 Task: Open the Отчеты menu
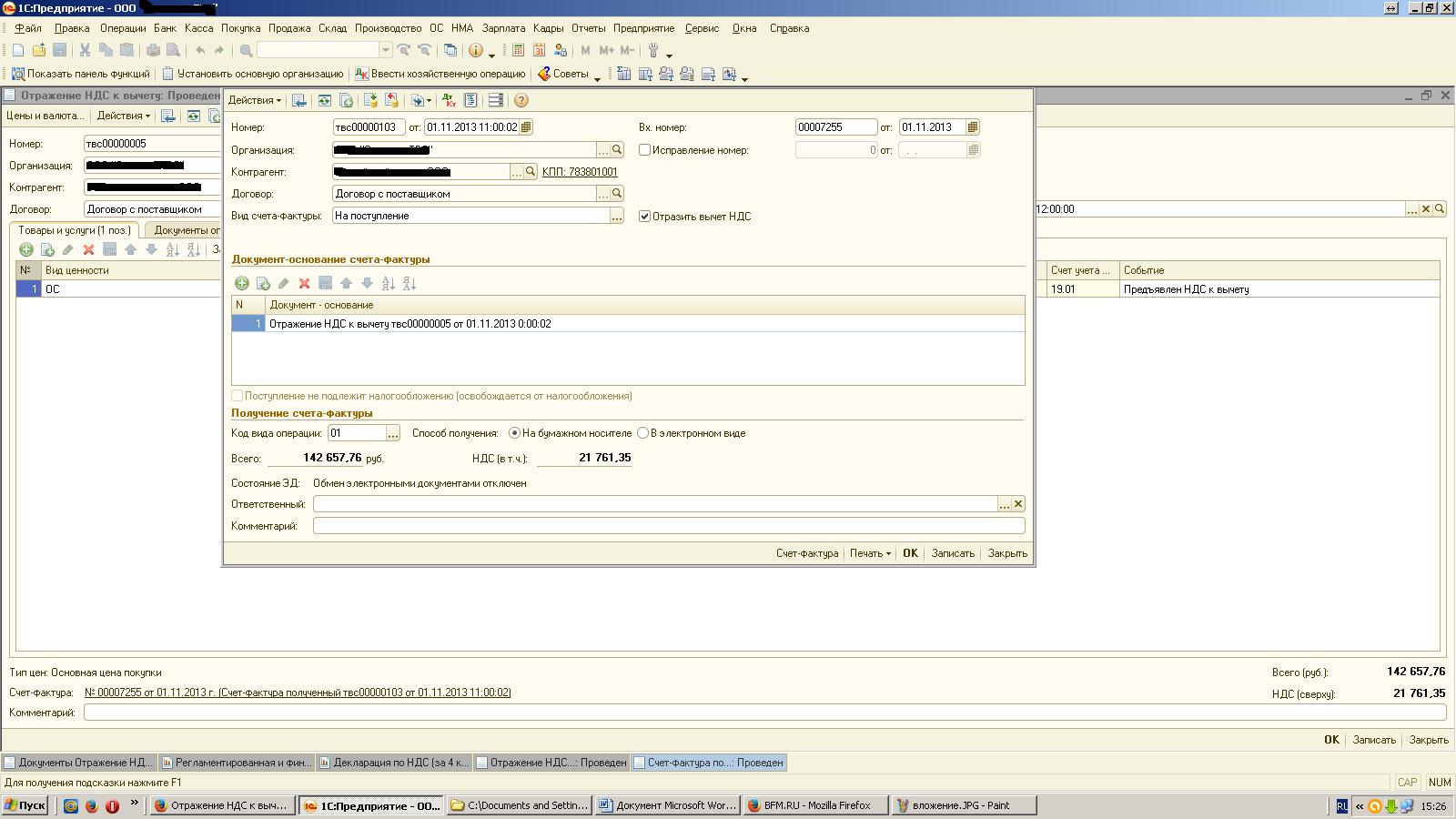click(x=588, y=28)
